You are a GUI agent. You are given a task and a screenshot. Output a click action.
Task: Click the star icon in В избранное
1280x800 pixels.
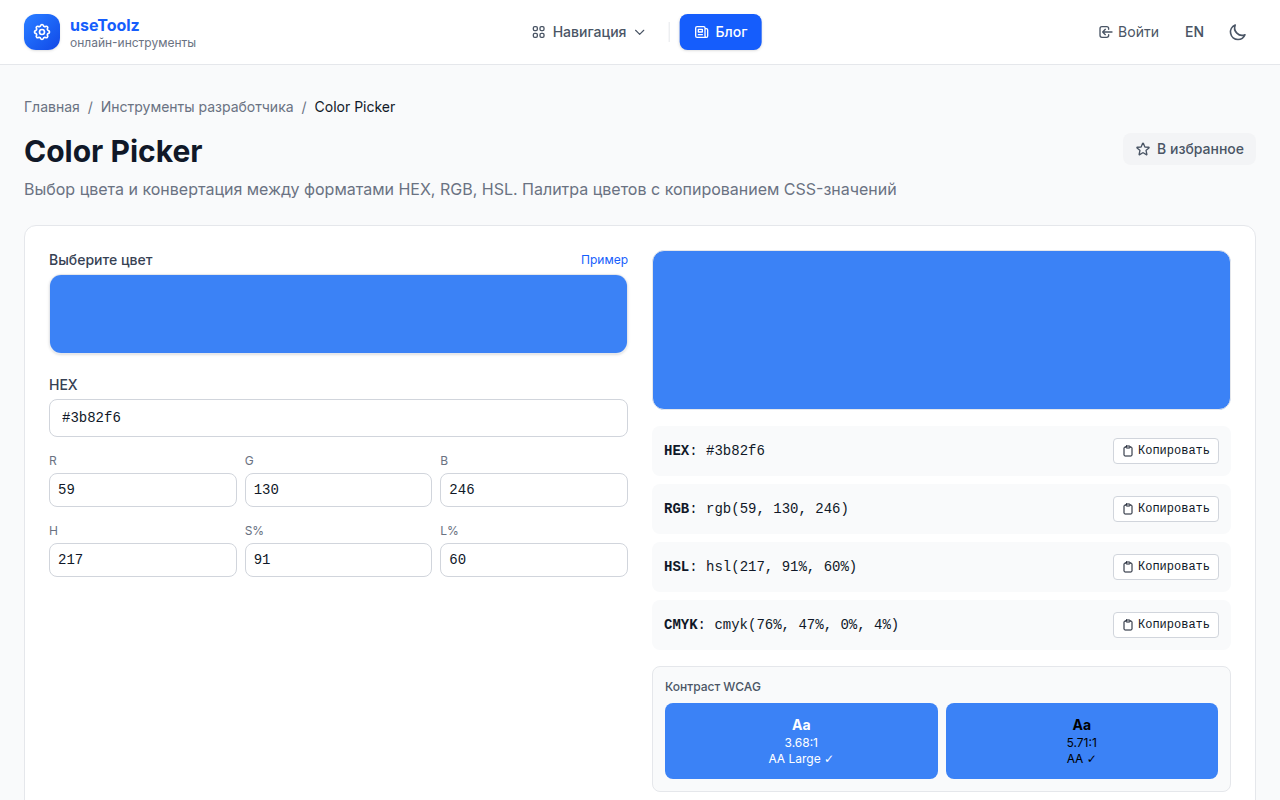click(1143, 149)
